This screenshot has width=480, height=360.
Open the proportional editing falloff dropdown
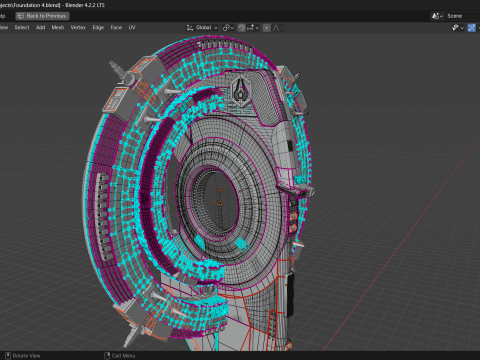pos(278,28)
